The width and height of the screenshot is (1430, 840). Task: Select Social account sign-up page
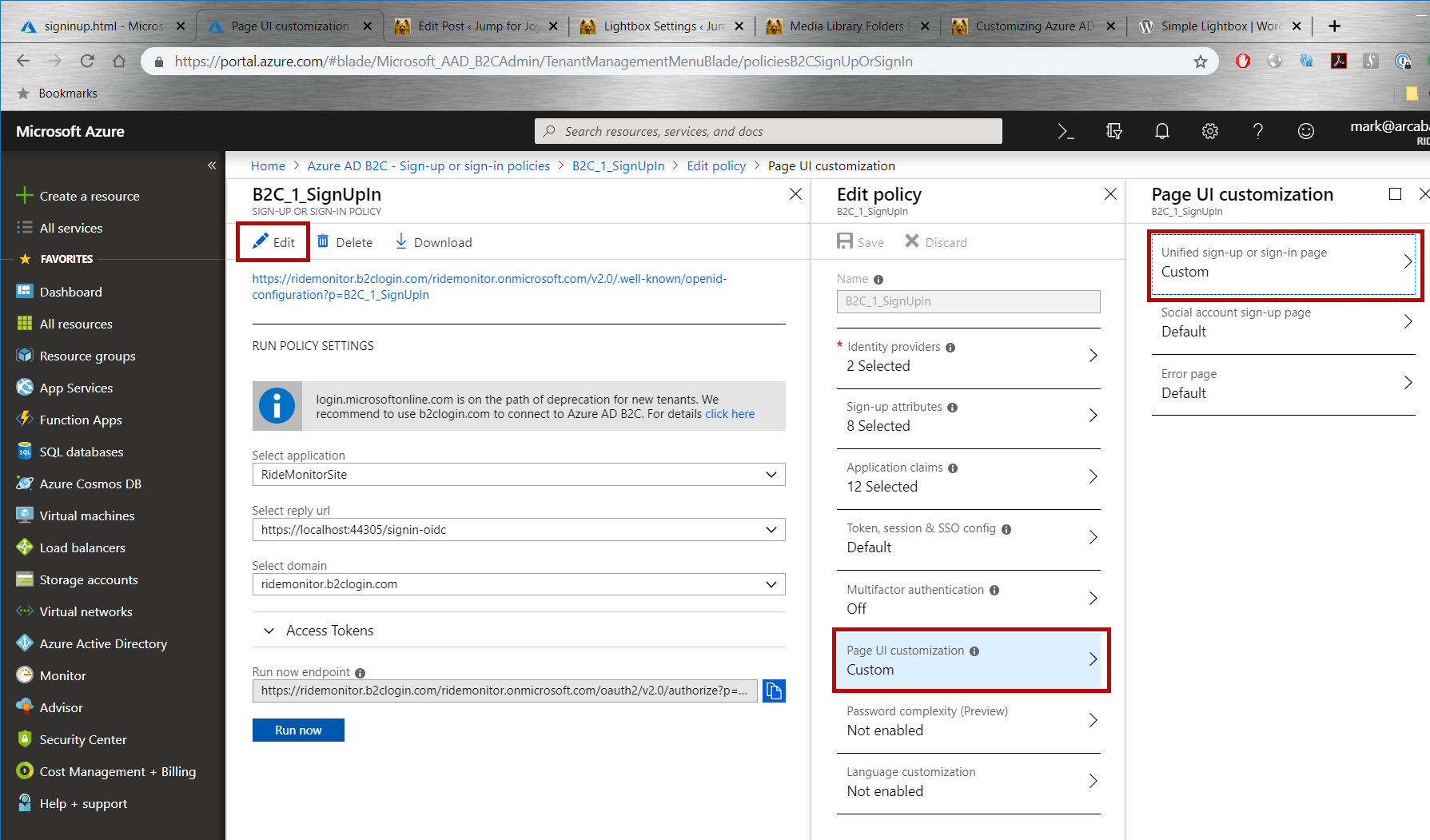coord(1284,322)
